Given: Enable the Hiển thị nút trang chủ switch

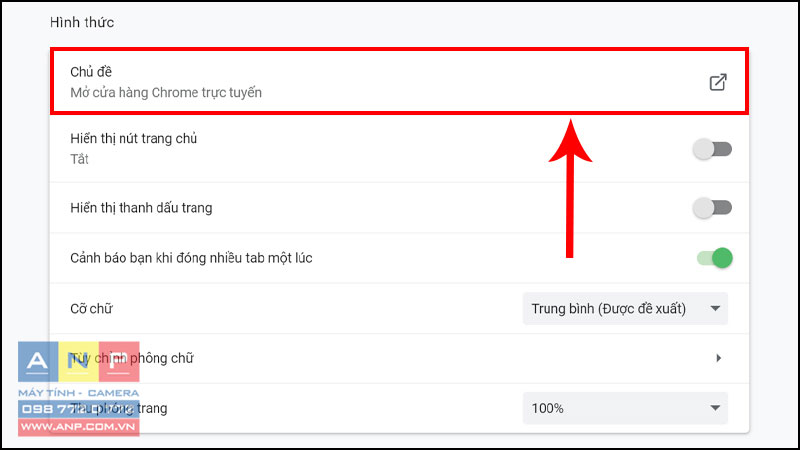Looking at the screenshot, I should (x=712, y=149).
